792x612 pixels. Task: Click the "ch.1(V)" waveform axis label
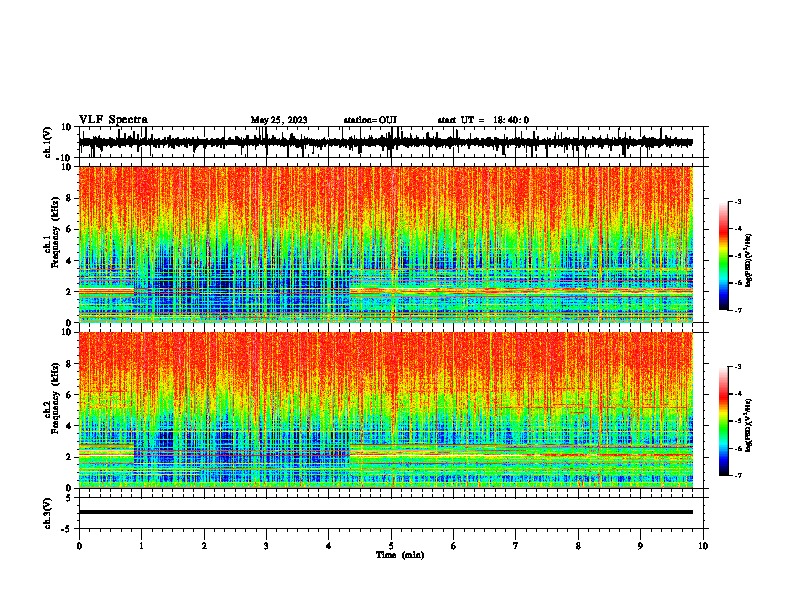[48, 142]
